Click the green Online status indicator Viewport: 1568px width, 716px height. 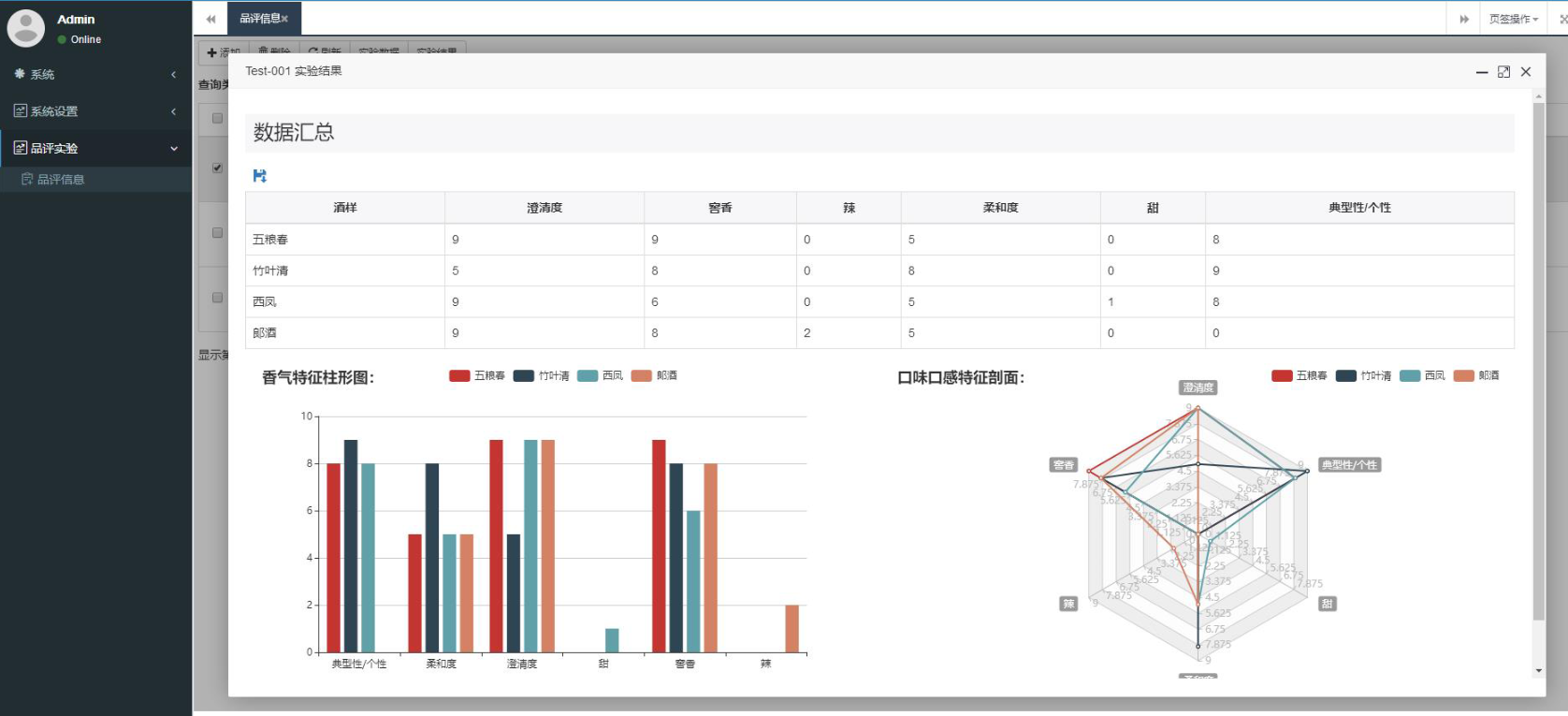tap(62, 39)
